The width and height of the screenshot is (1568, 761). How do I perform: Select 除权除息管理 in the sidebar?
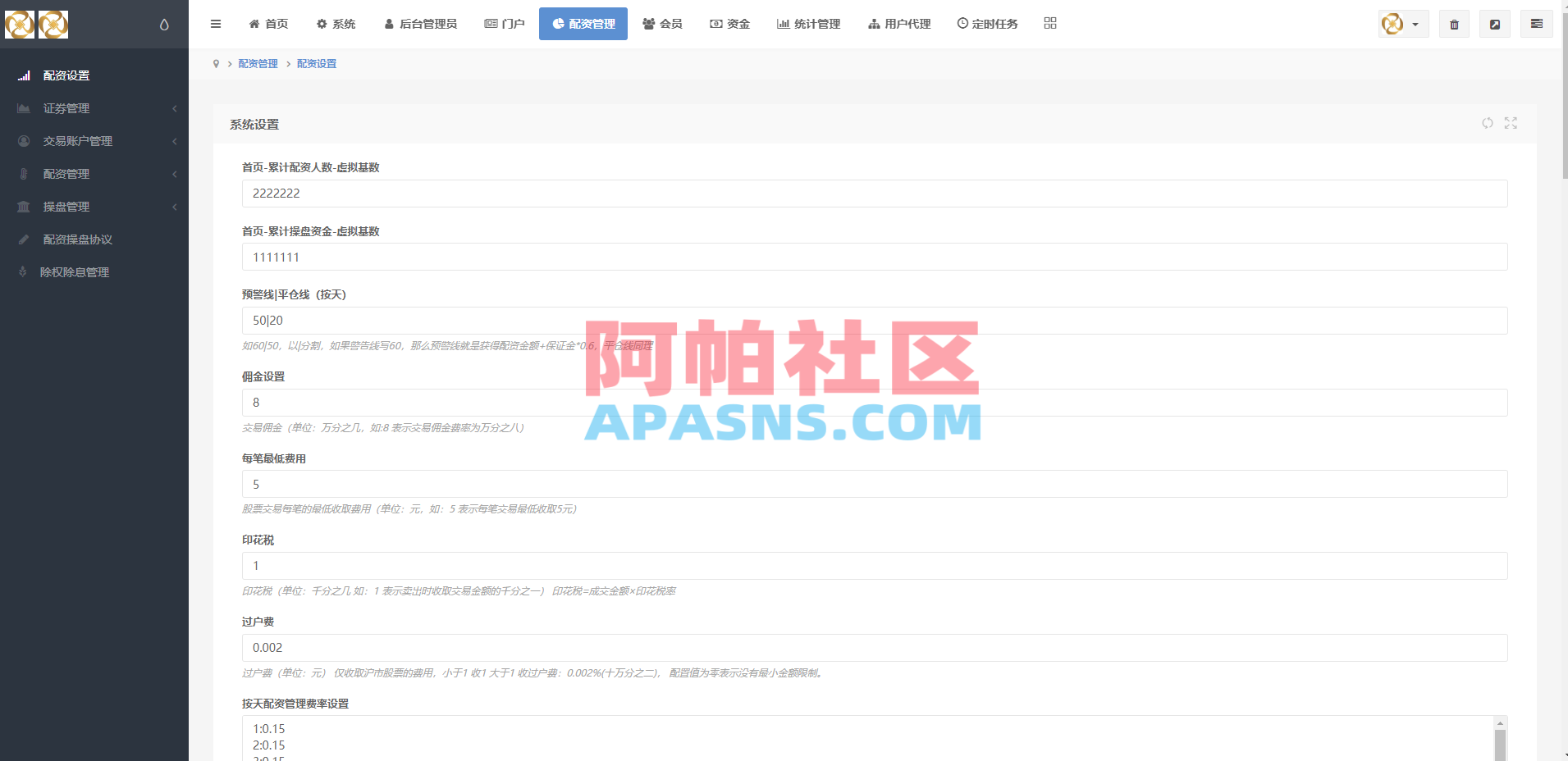click(x=76, y=271)
